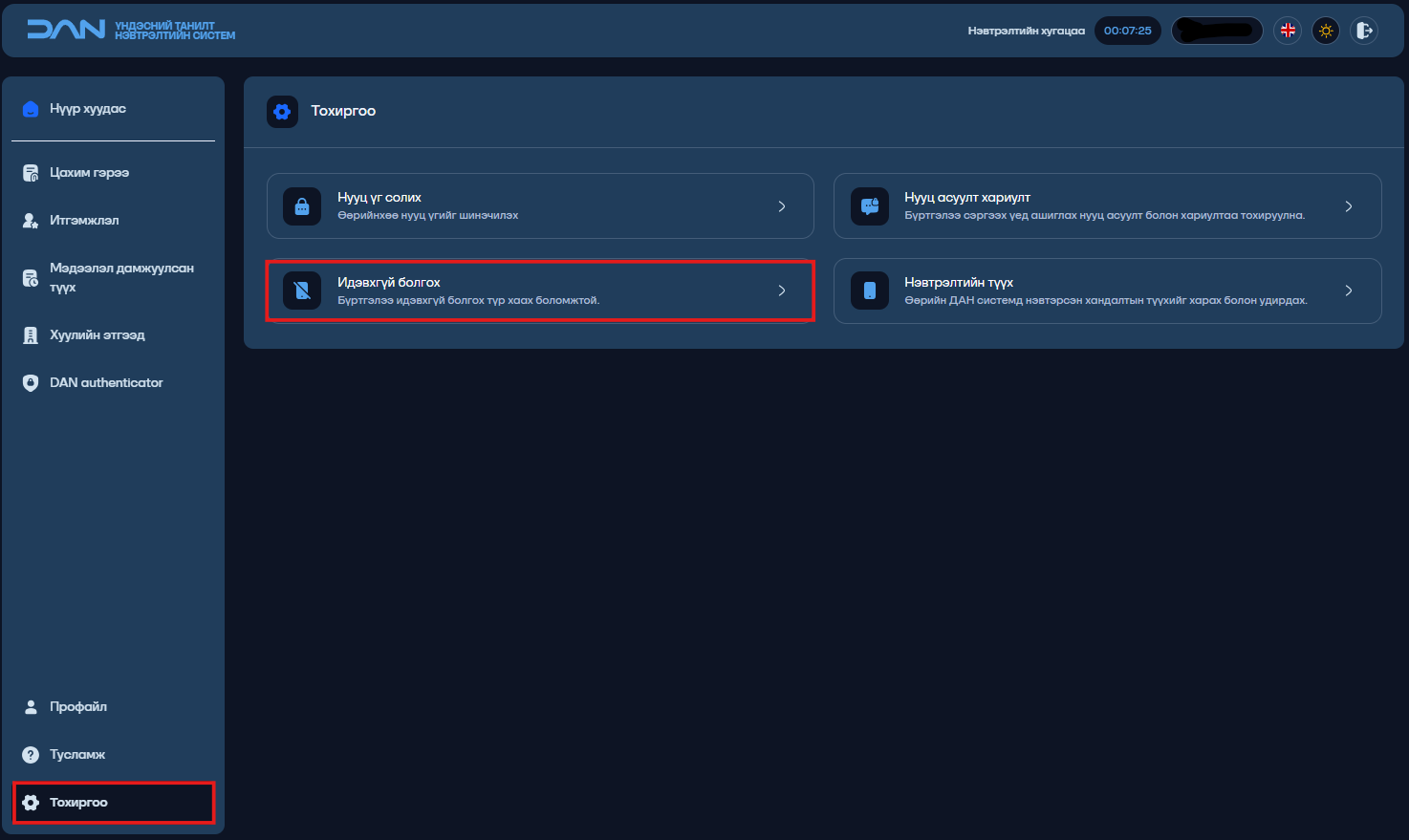Viewport: 1409px width, 840px height.
Task: Click the Цахим гэрээ document icon
Action: 31,173
